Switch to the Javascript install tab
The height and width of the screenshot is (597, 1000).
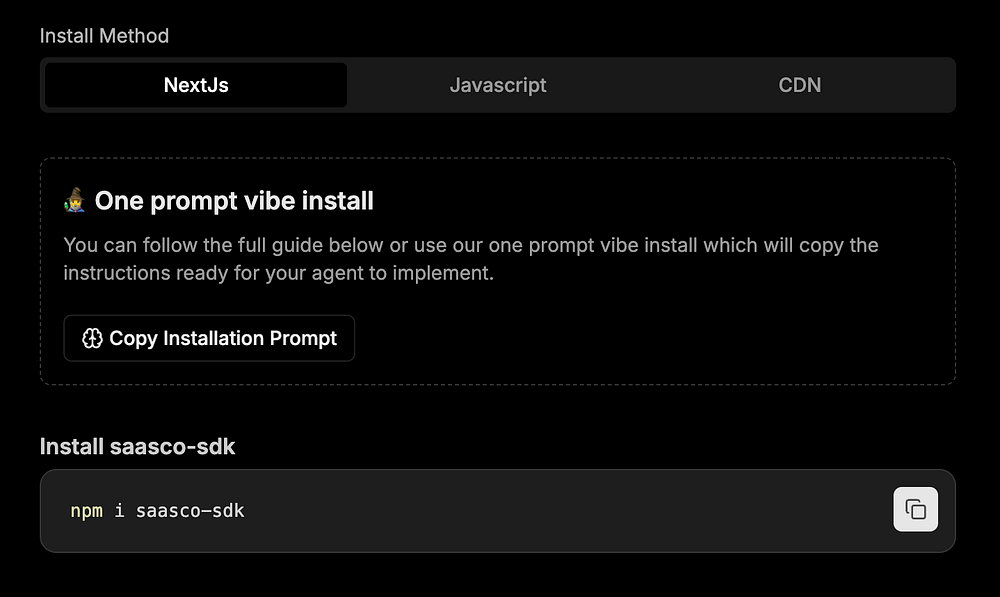497,85
